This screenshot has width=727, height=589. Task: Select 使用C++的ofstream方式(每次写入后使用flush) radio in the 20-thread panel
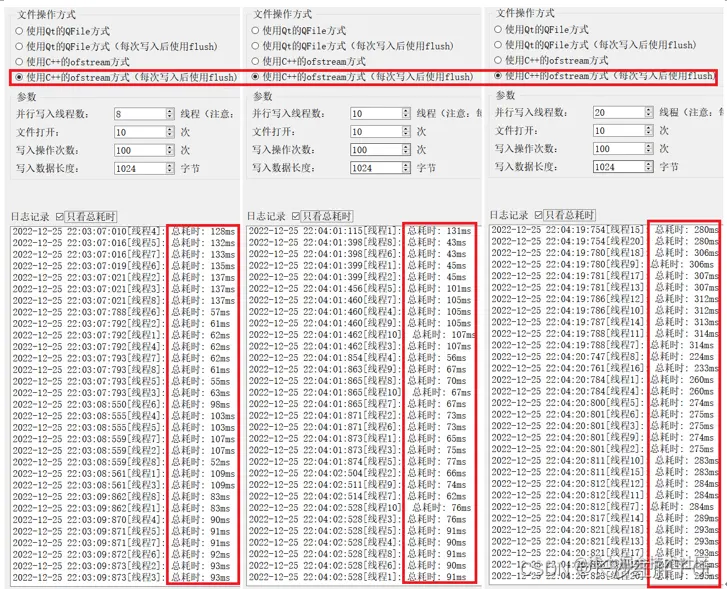pos(498,75)
